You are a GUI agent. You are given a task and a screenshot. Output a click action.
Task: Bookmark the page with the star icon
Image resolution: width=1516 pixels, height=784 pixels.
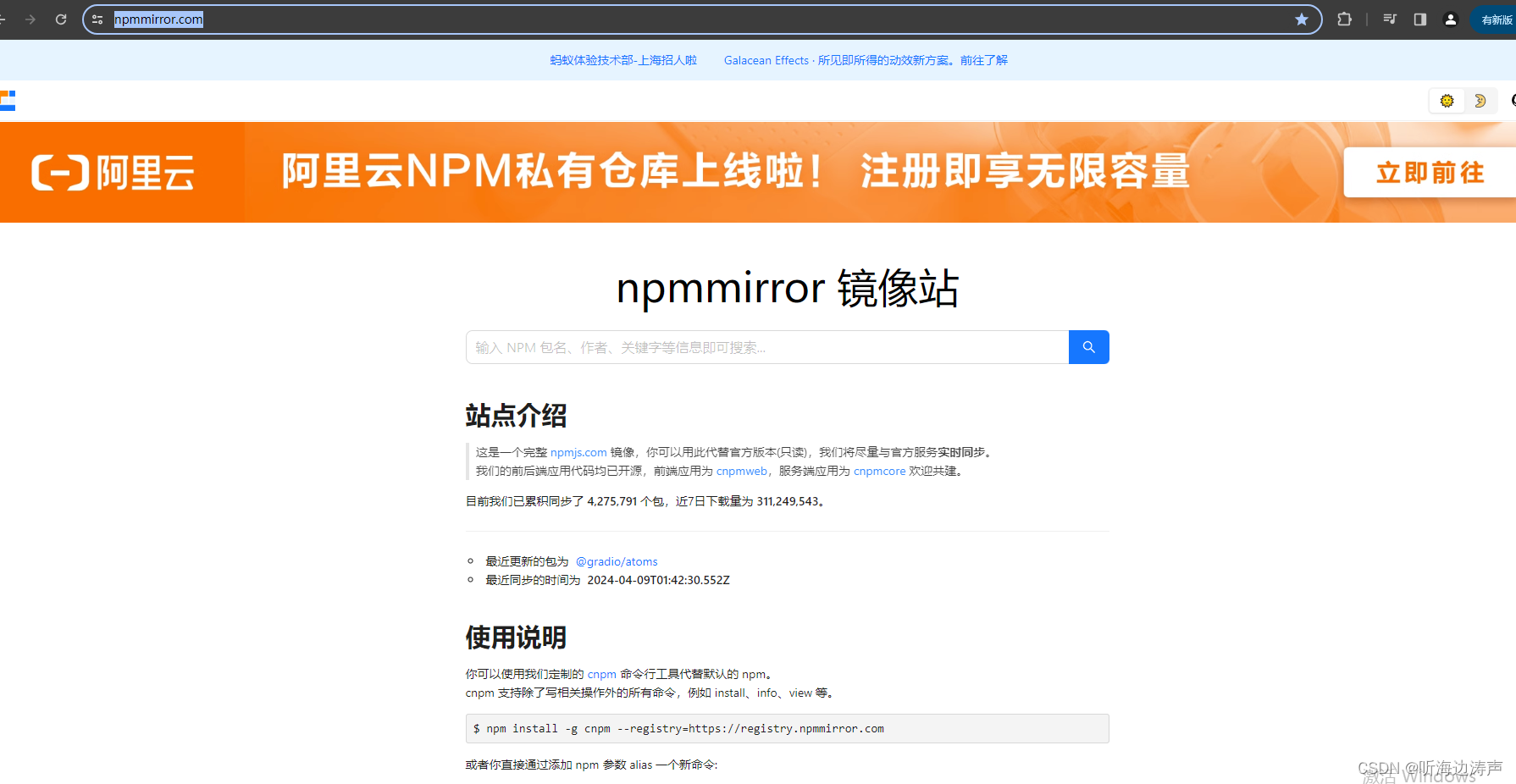point(1302,19)
